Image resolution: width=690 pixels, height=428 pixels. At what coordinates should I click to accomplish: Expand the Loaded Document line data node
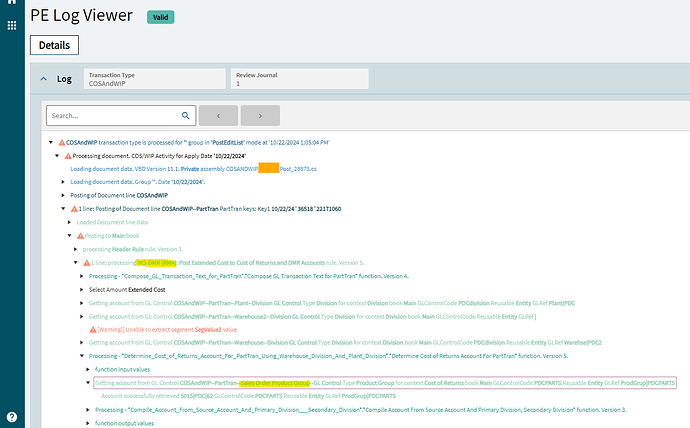click(69, 222)
